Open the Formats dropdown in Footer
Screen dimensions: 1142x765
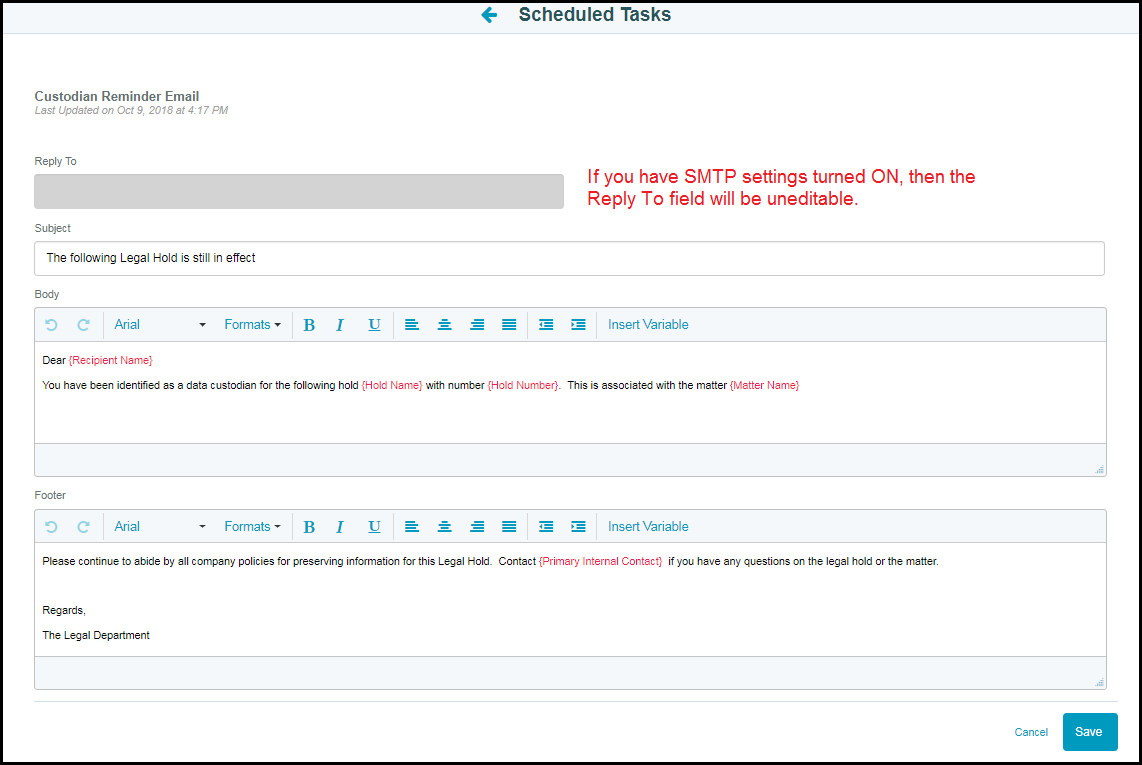(252, 527)
